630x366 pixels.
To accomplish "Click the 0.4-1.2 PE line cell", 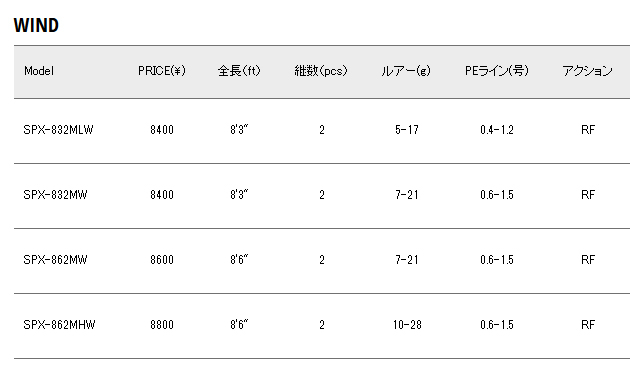I will (497, 130).
